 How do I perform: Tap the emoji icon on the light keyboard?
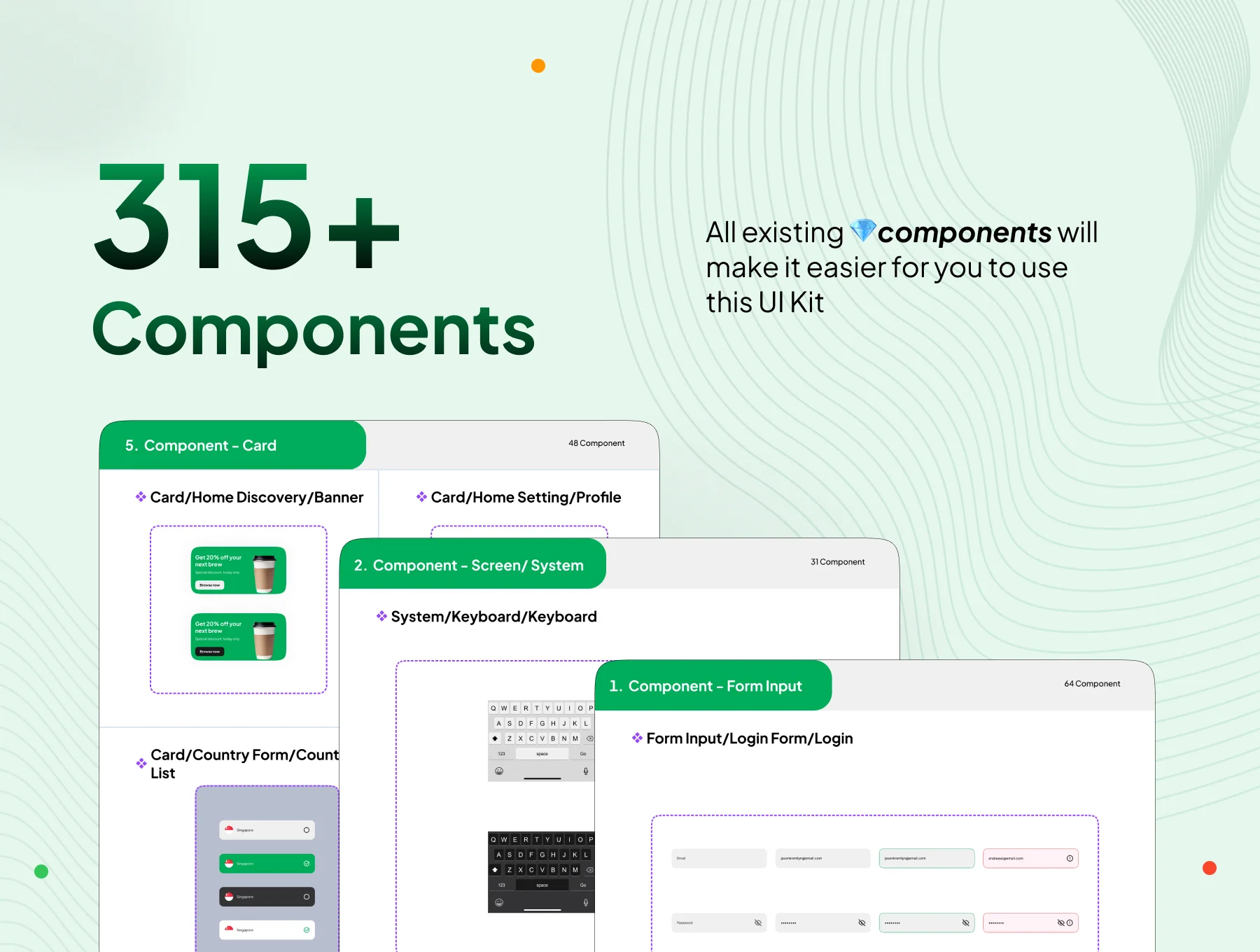click(x=499, y=771)
